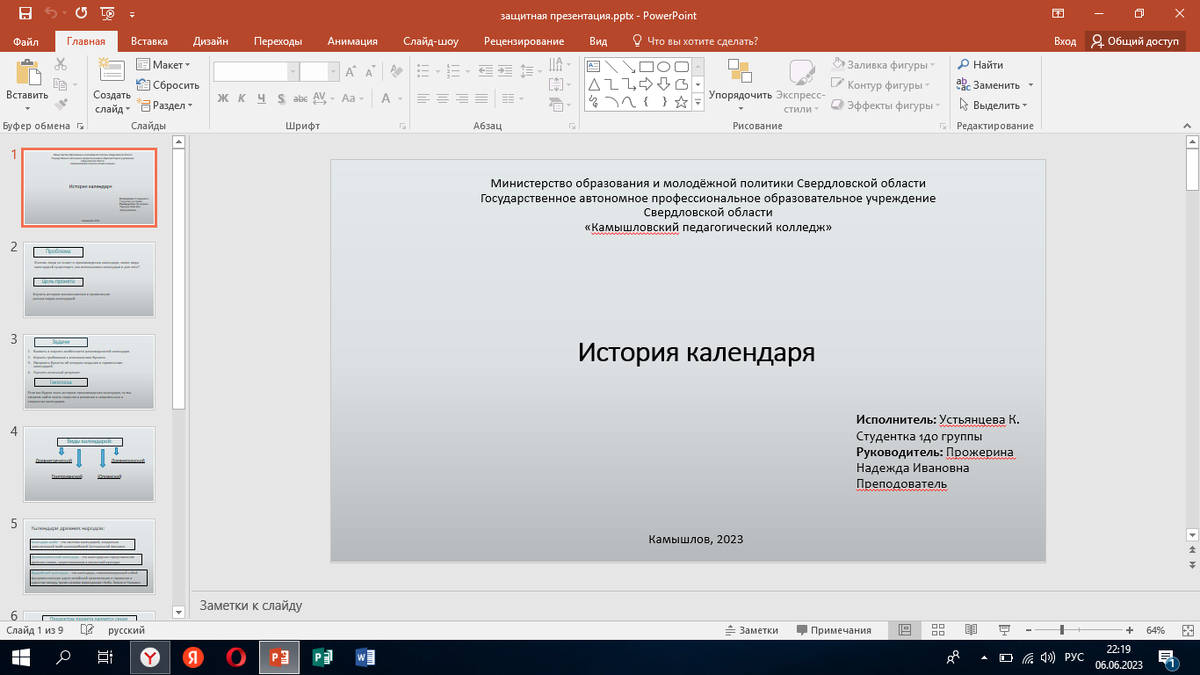This screenshot has height=675, width=1200.
Task: Toggle Italic (К) formatting
Action: click(x=243, y=99)
